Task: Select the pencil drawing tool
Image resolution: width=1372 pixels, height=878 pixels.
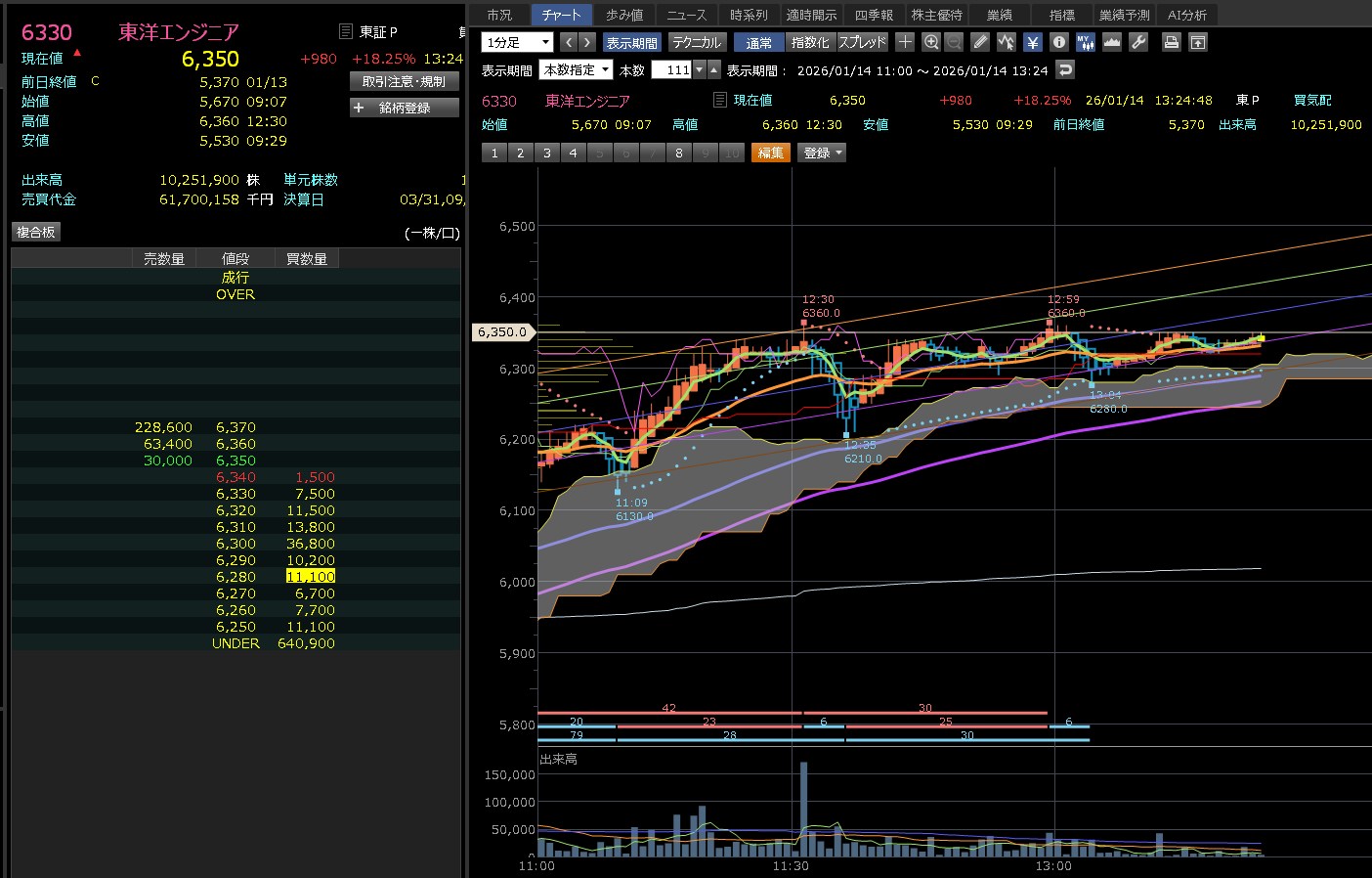Action: [x=980, y=42]
